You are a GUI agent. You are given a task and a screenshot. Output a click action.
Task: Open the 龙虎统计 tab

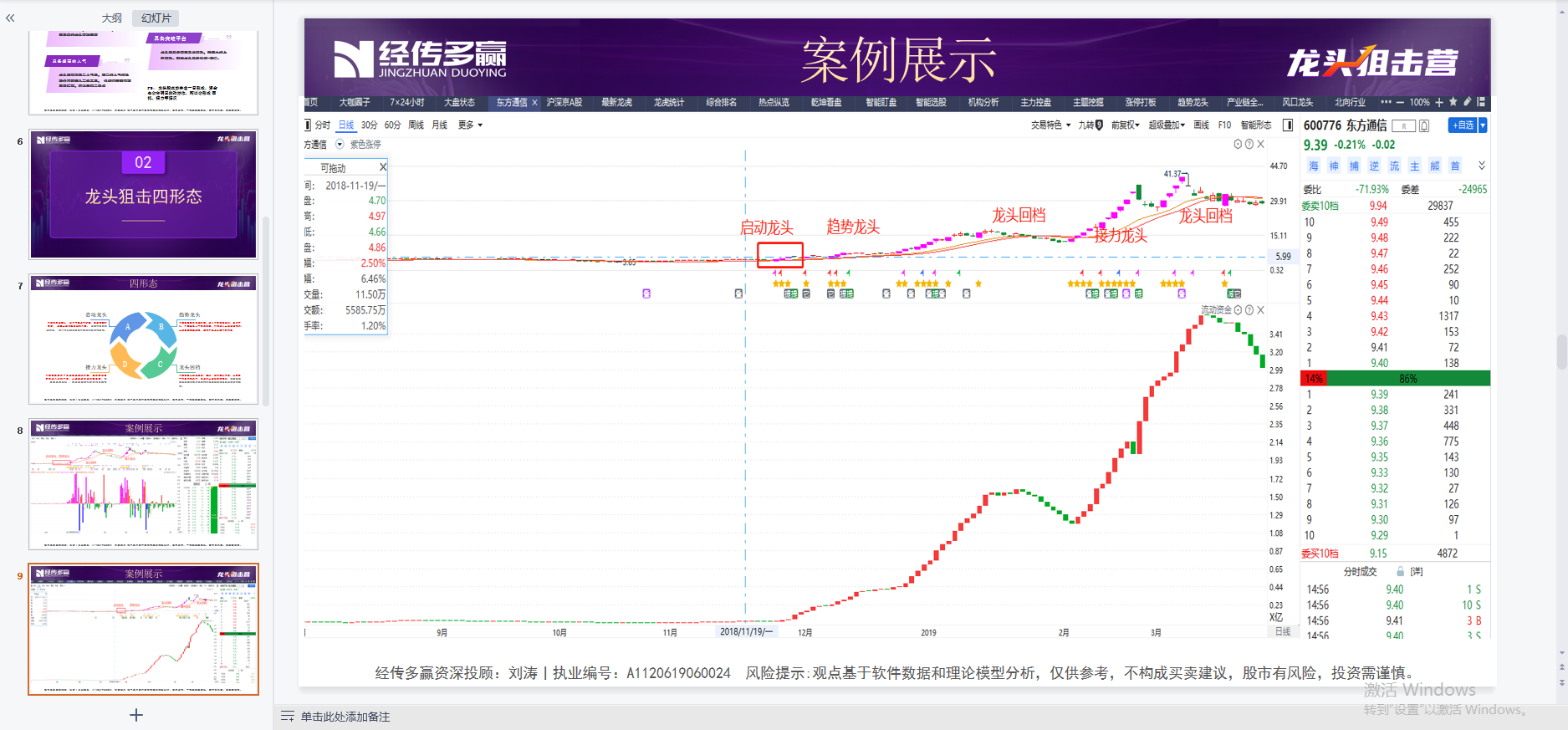[x=669, y=103]
